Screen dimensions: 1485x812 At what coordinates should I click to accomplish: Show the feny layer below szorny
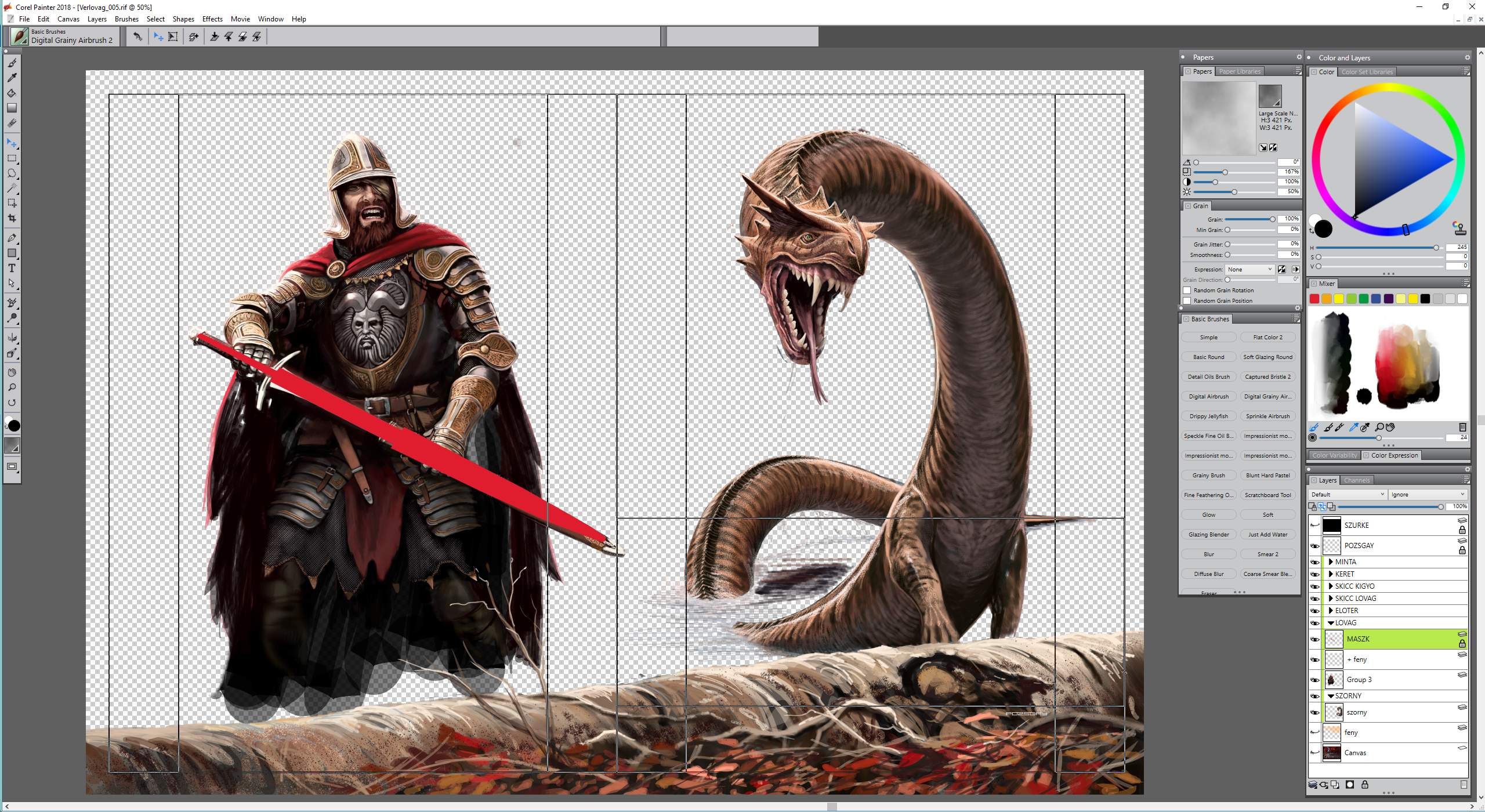[x=1315, y=733]
